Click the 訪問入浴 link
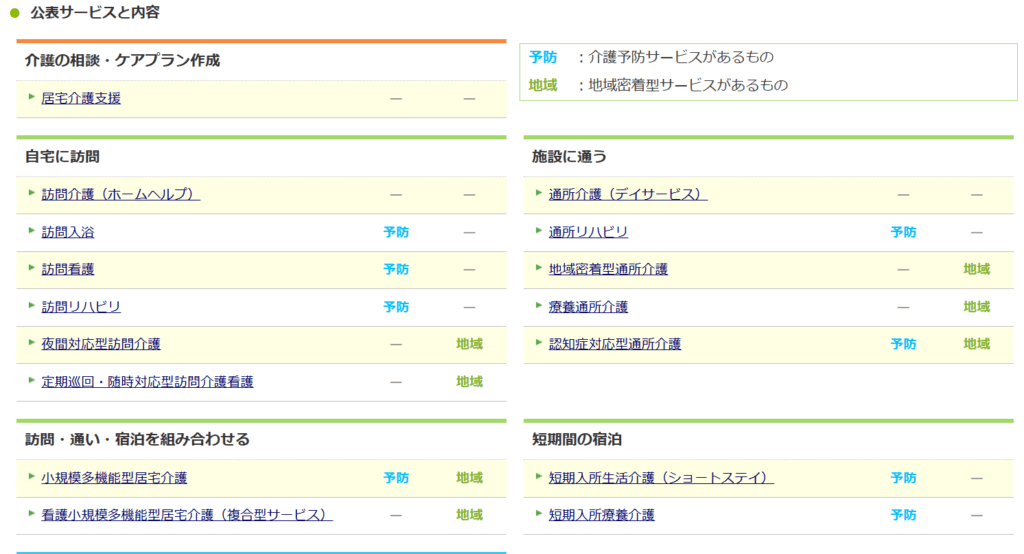1024x554 pixels. (x=68, y=232)
